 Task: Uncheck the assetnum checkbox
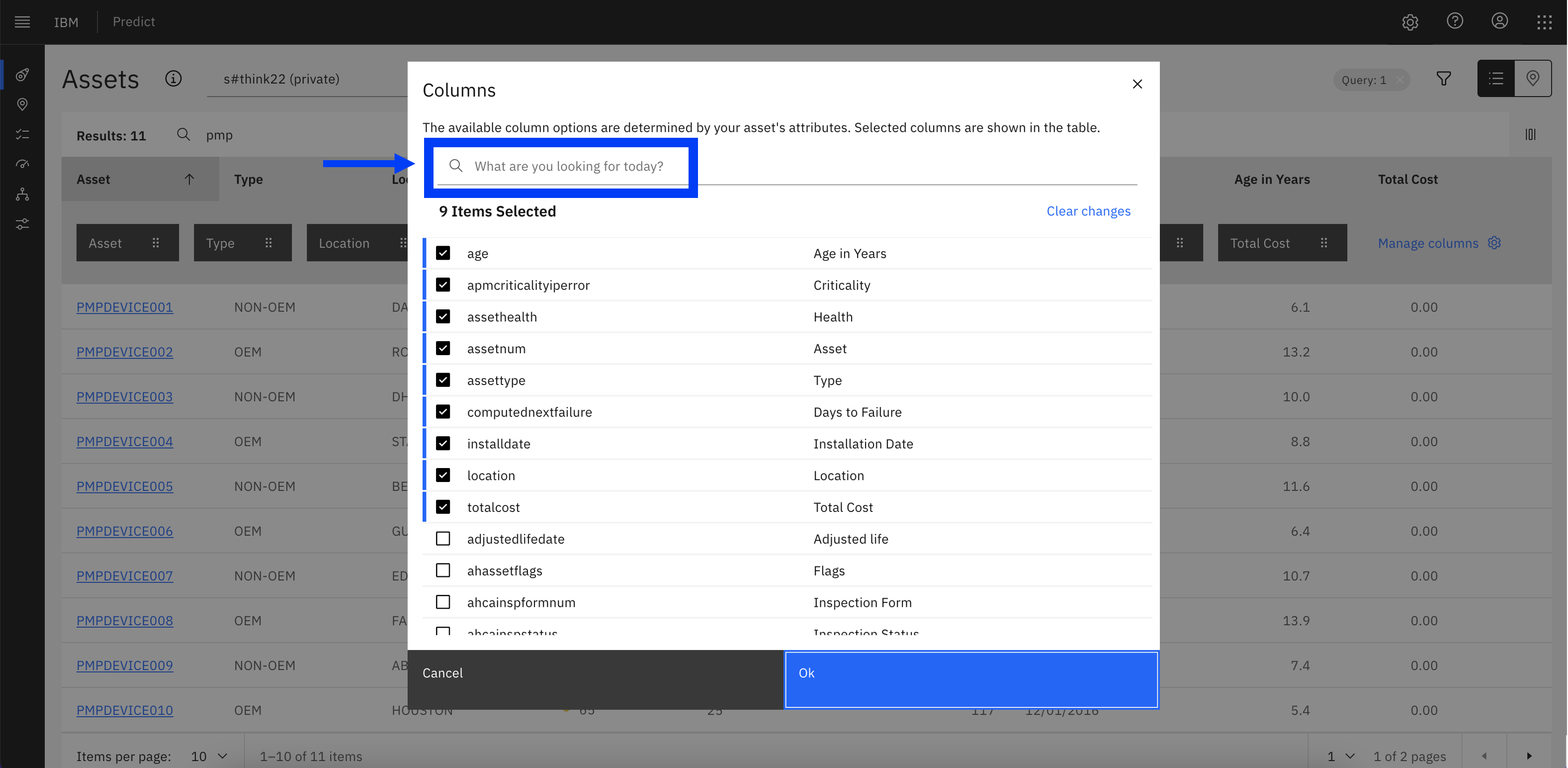click(x=443, y=348)
